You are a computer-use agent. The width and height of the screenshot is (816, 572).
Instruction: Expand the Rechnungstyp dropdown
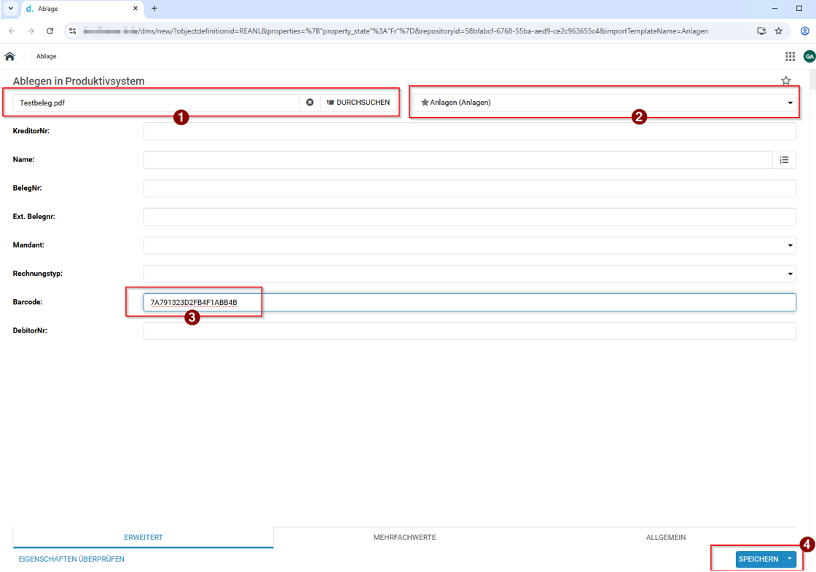tap(469, 274)
